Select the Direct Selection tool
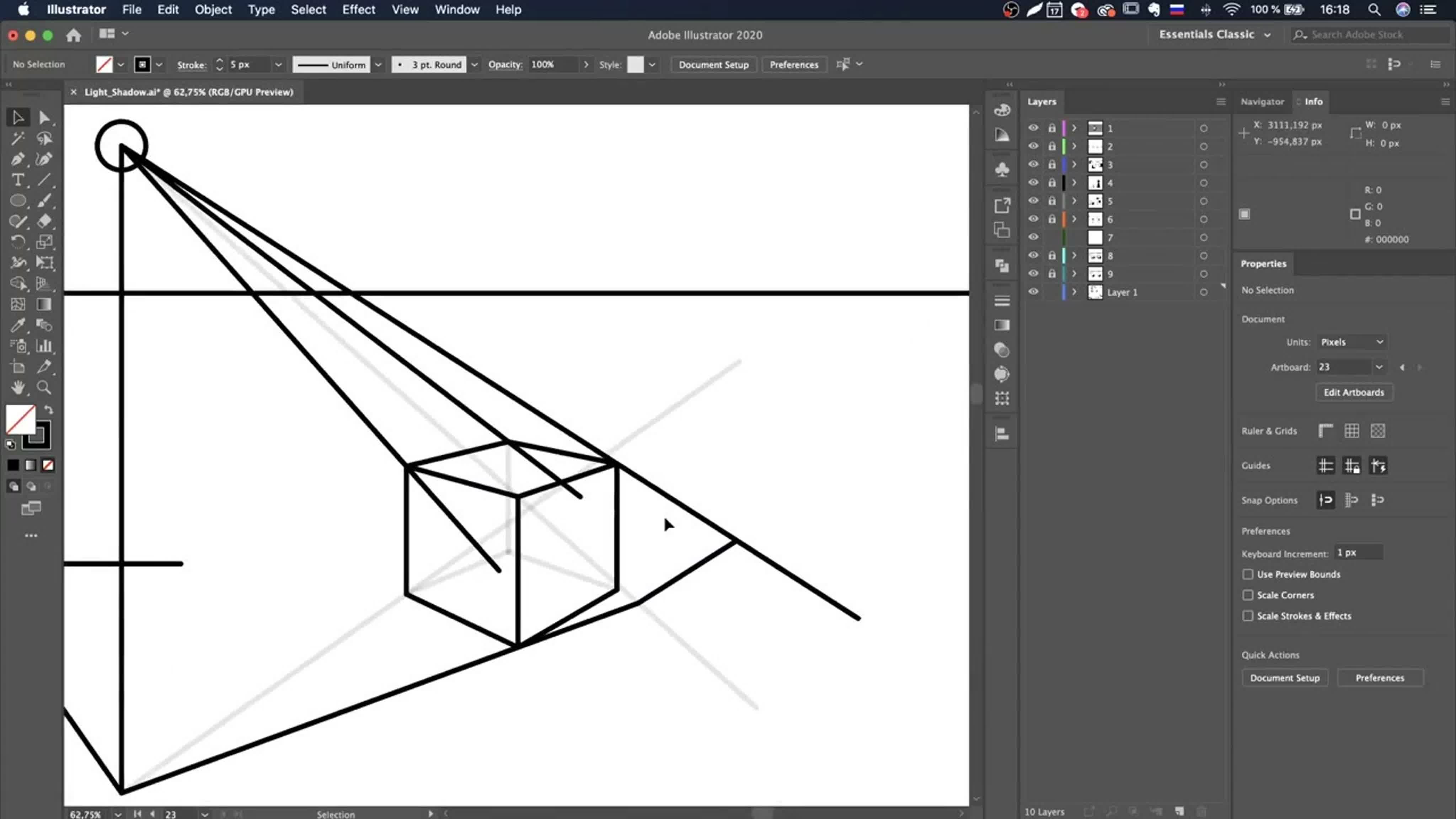The width and height of the screenshot is (1456, 819). pos(44,118)
